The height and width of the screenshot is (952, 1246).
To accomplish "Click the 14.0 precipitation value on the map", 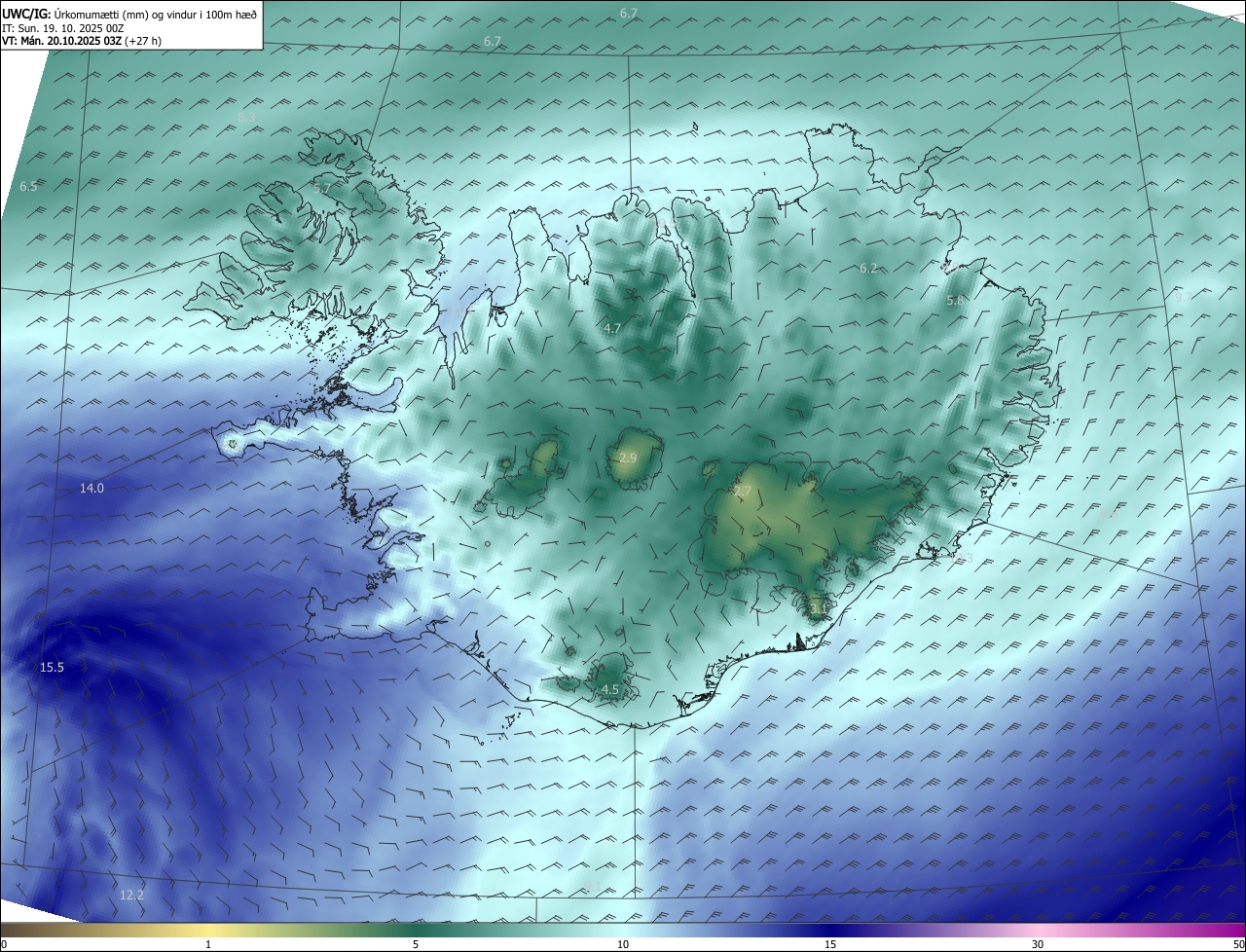I will (x=92, y=489).
